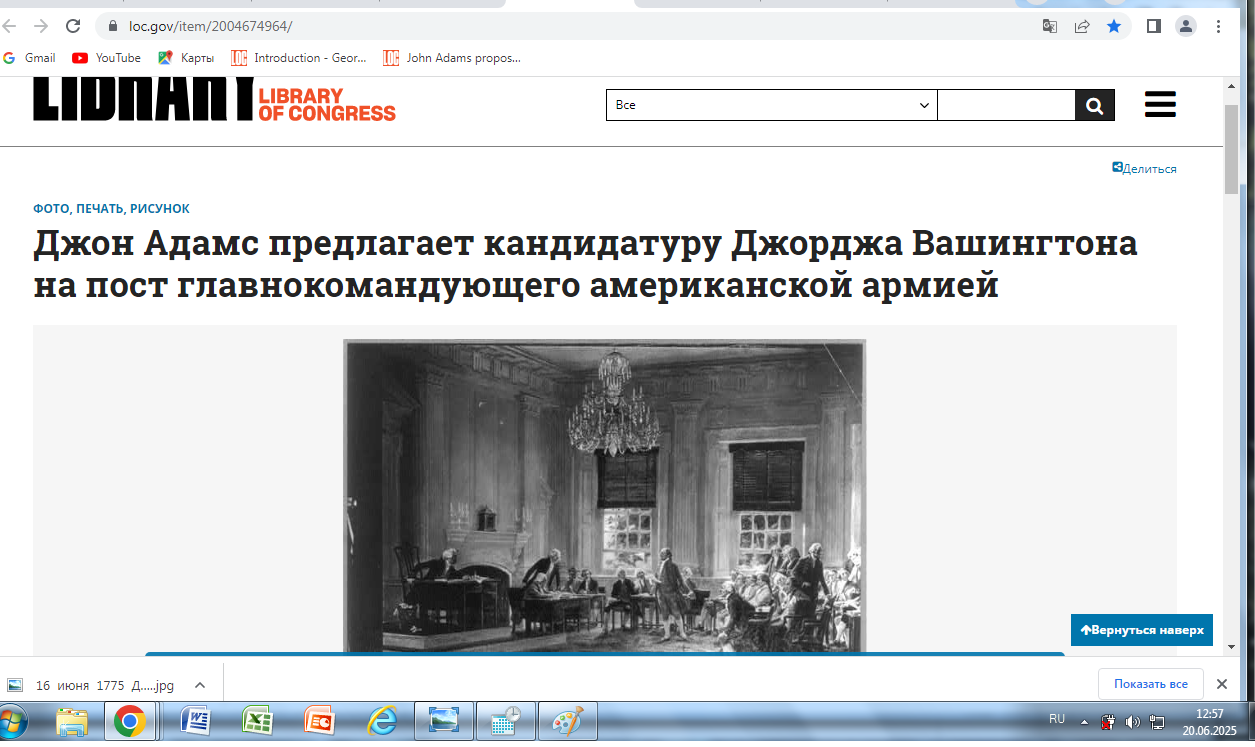Click the address bar URL loc.gov/item/2004674964/

tap(211, 26)
